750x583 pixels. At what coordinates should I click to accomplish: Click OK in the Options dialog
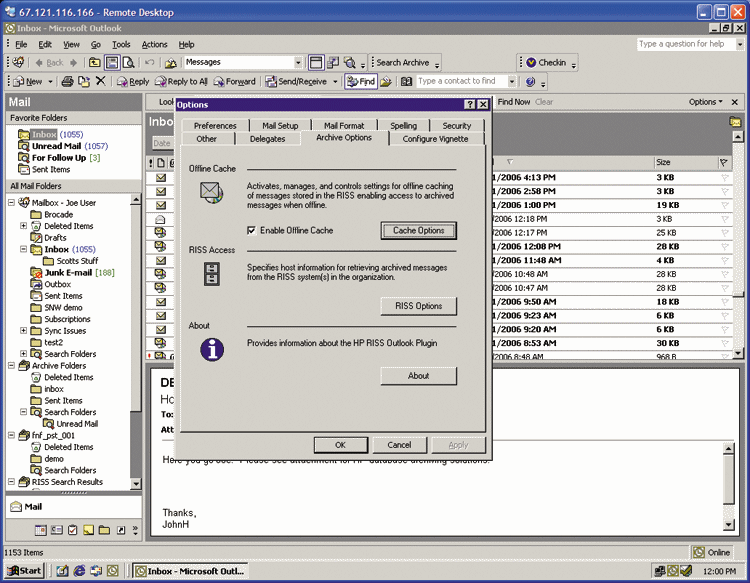(x=341, y=445)
